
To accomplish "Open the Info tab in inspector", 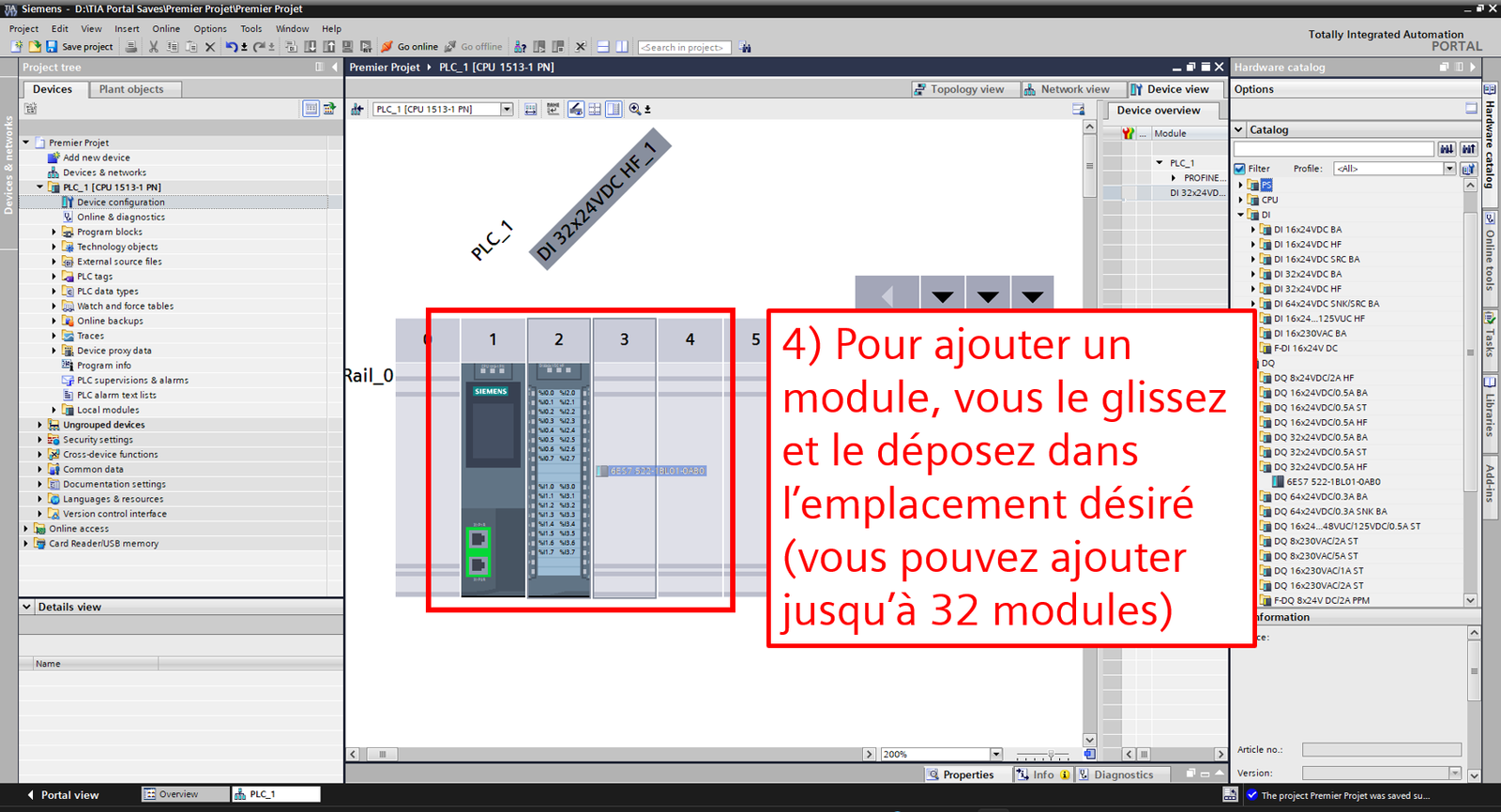I will click(x=1043, y=774).
